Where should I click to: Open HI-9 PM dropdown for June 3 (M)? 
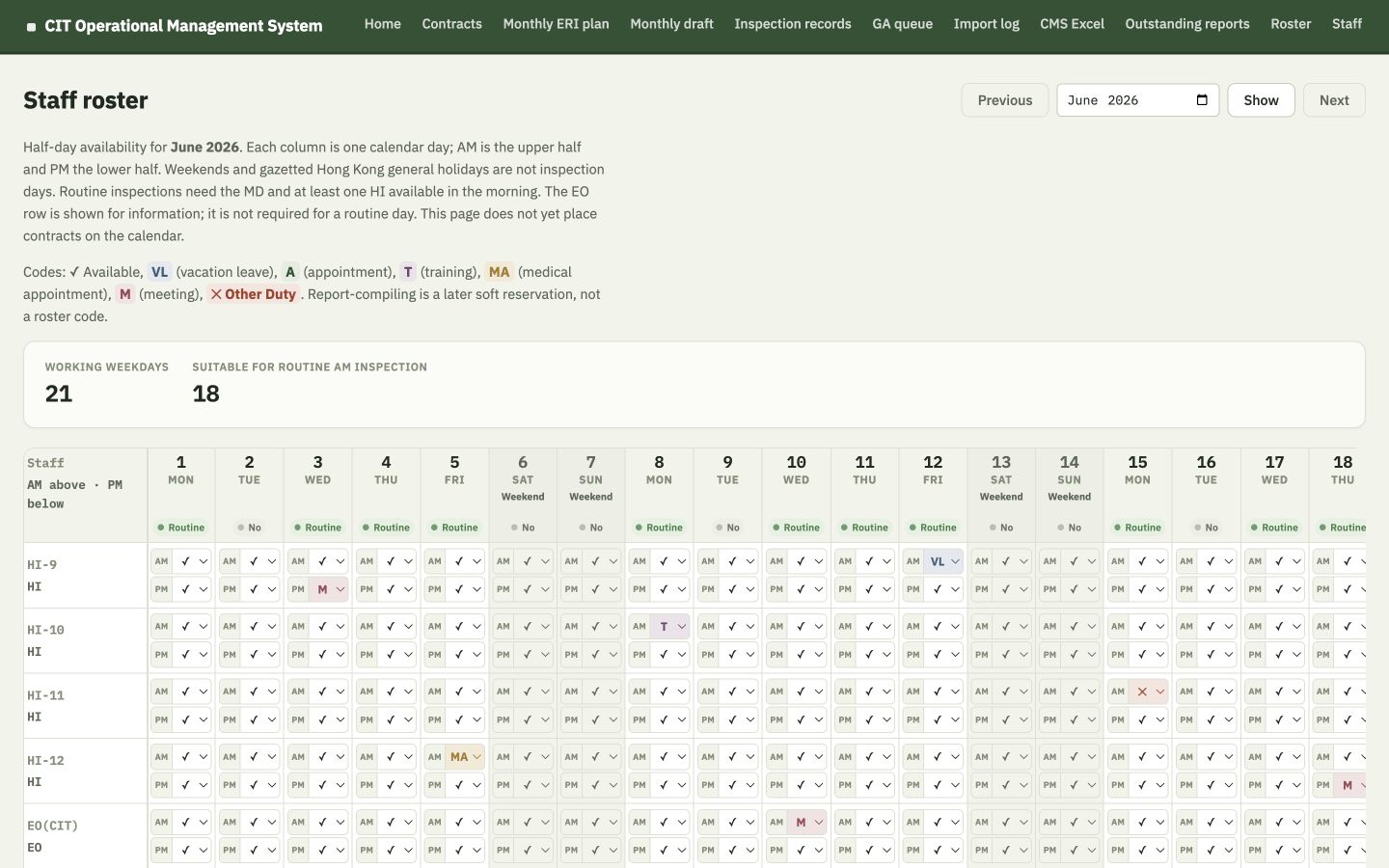[328, 589]
